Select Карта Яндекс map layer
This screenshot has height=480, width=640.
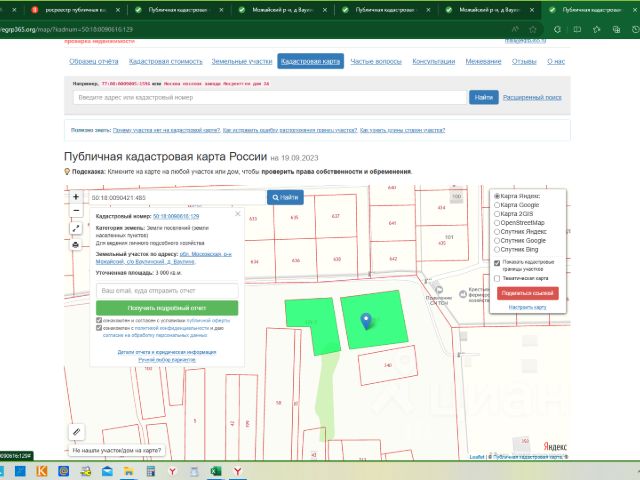[x=497, y=196]
